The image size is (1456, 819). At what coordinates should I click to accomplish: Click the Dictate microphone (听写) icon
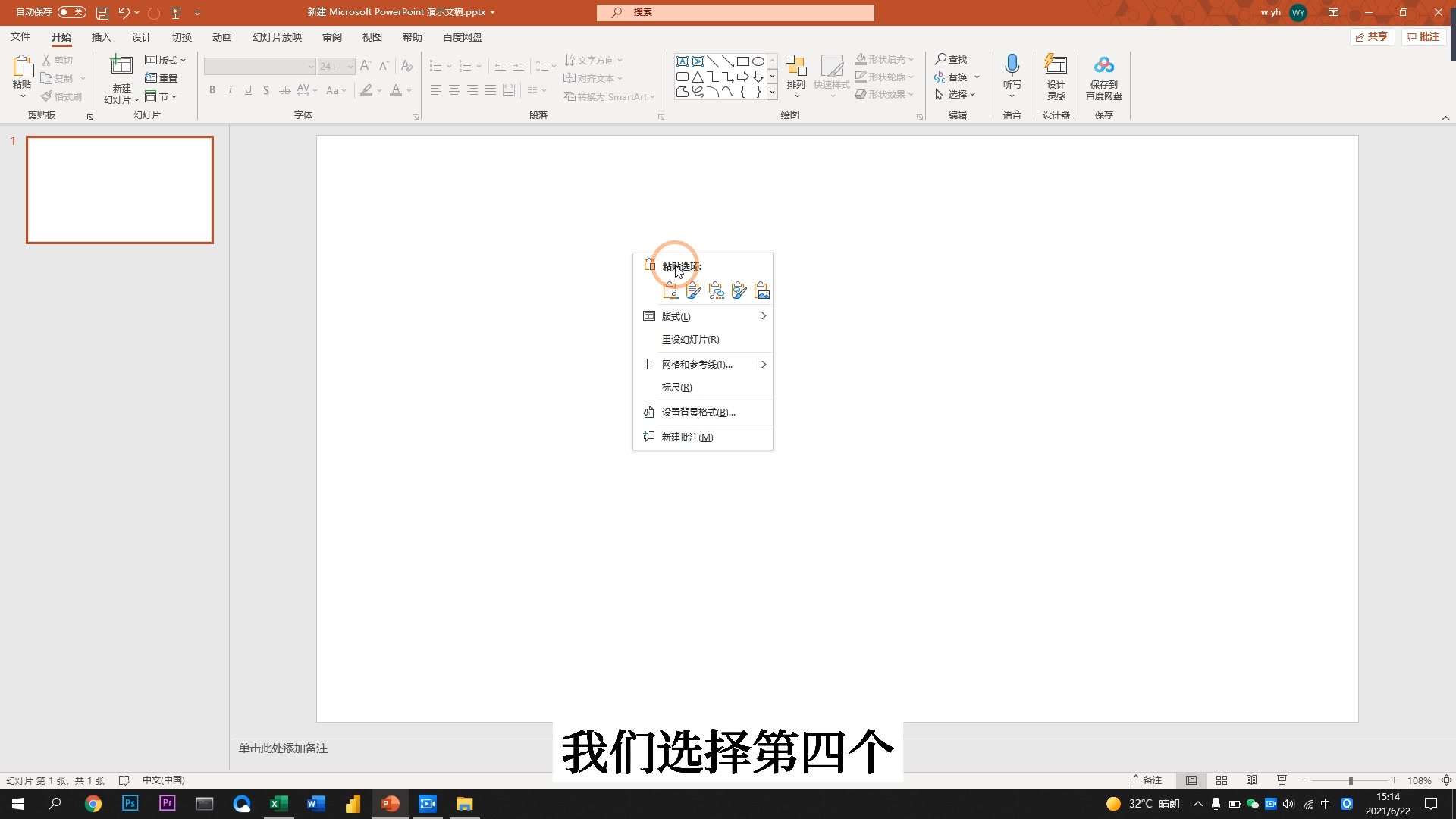click(x=1012, y=66)
